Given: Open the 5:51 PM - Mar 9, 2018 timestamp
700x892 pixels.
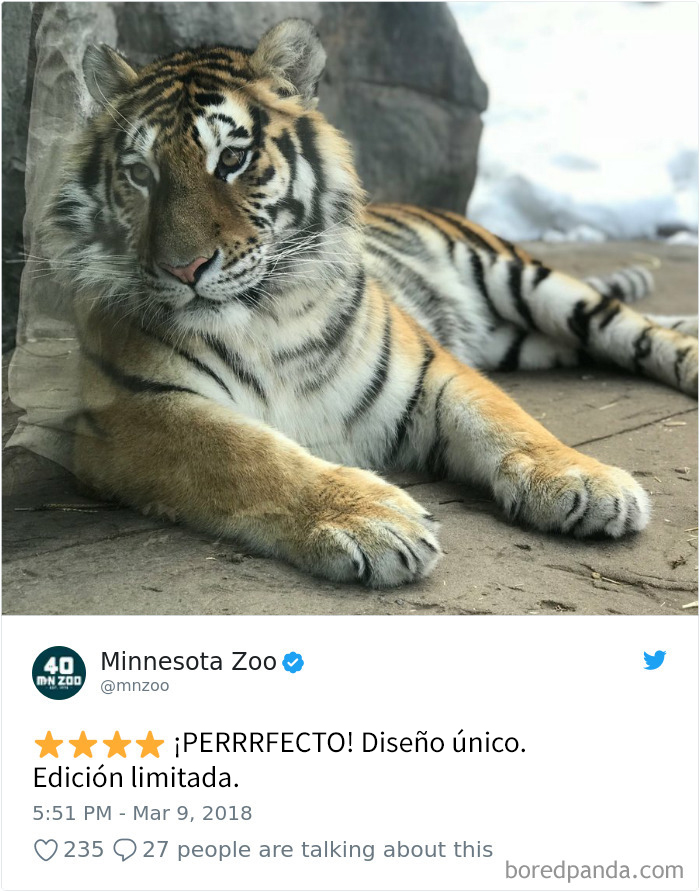Looking at the screenshot, I should tap(142, 813).
